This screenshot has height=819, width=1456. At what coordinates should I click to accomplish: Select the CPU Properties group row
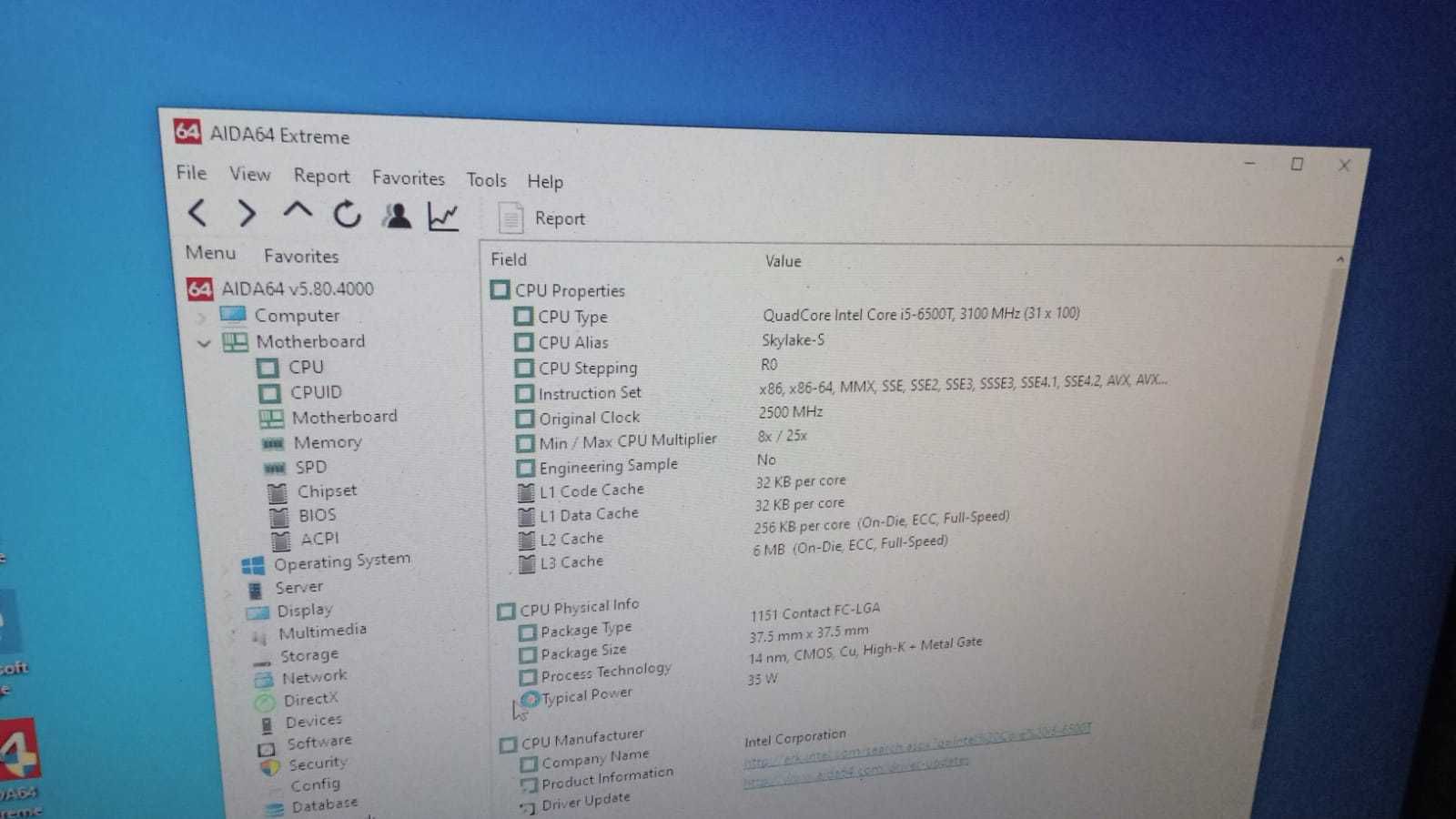(570, 290)
